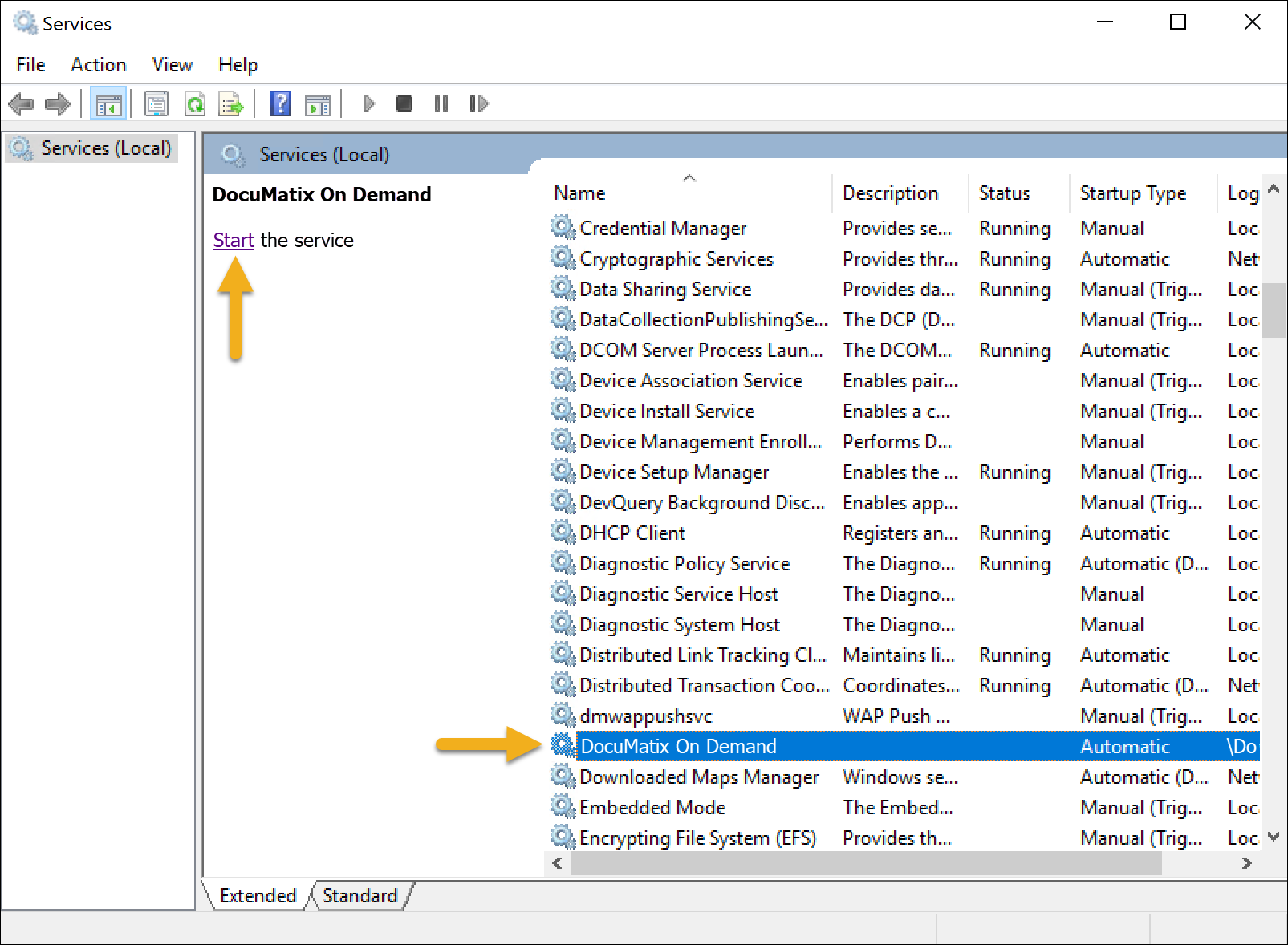
Task: Click vertical scrollbar down arrow
Action: [x=1274, y=836]
